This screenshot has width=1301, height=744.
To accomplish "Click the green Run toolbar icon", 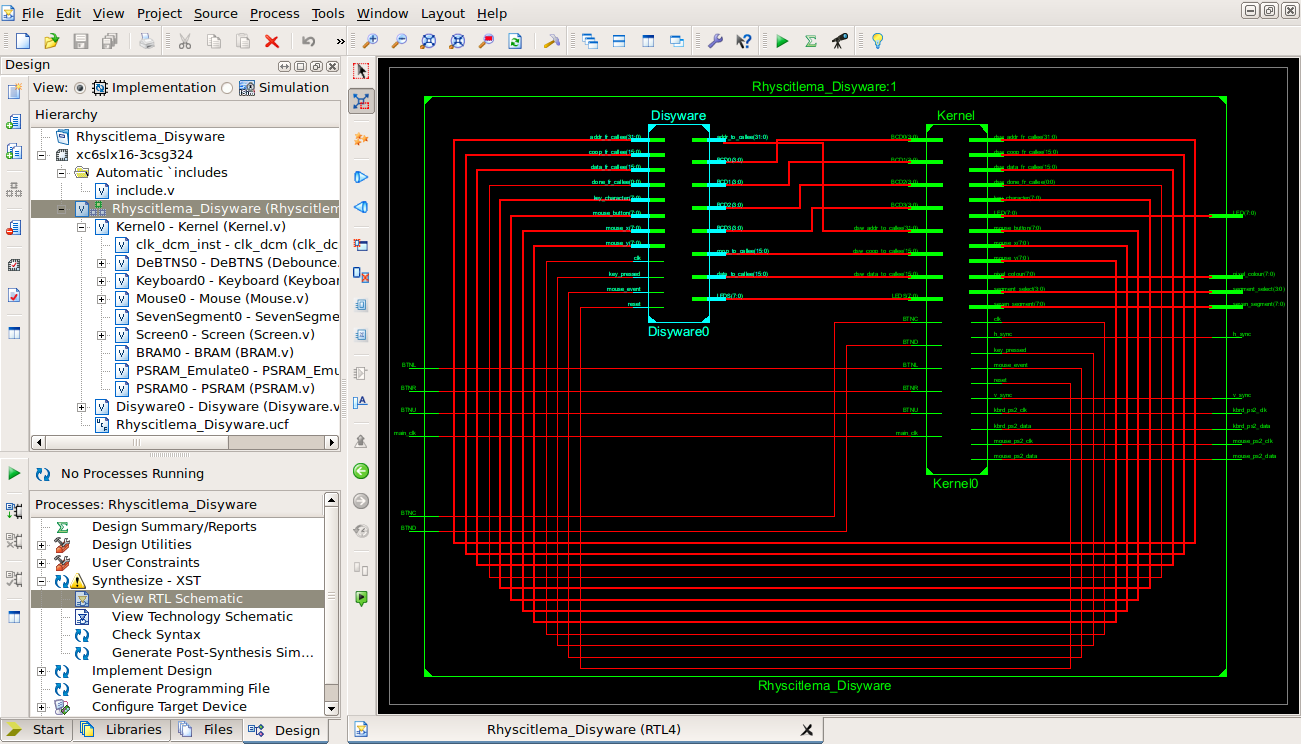I will click(782, 41).
